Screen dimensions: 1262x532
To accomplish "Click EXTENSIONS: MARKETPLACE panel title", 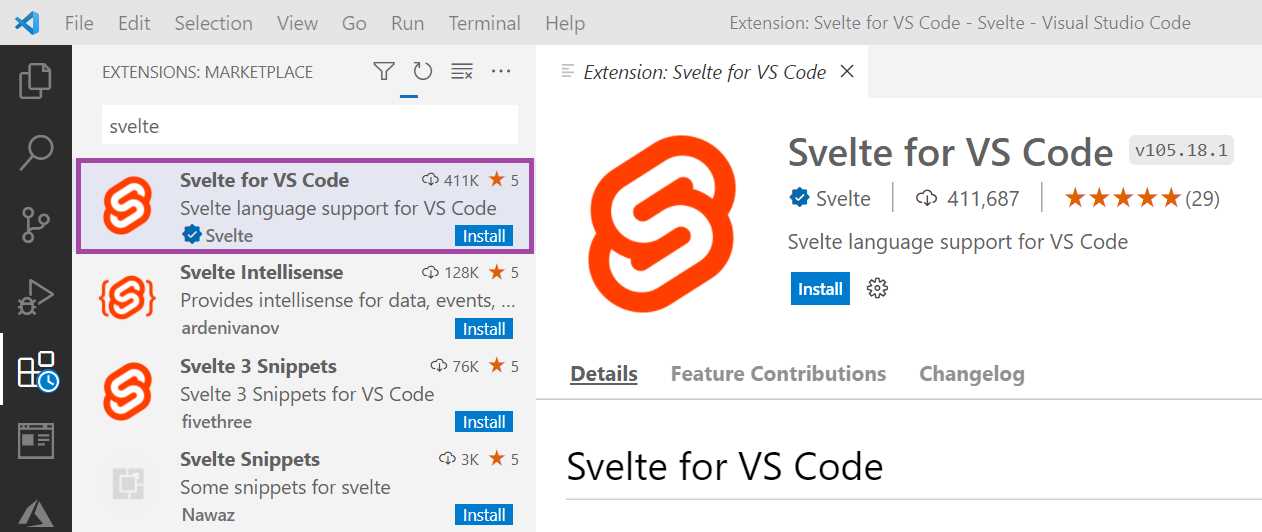I will 207,72.
